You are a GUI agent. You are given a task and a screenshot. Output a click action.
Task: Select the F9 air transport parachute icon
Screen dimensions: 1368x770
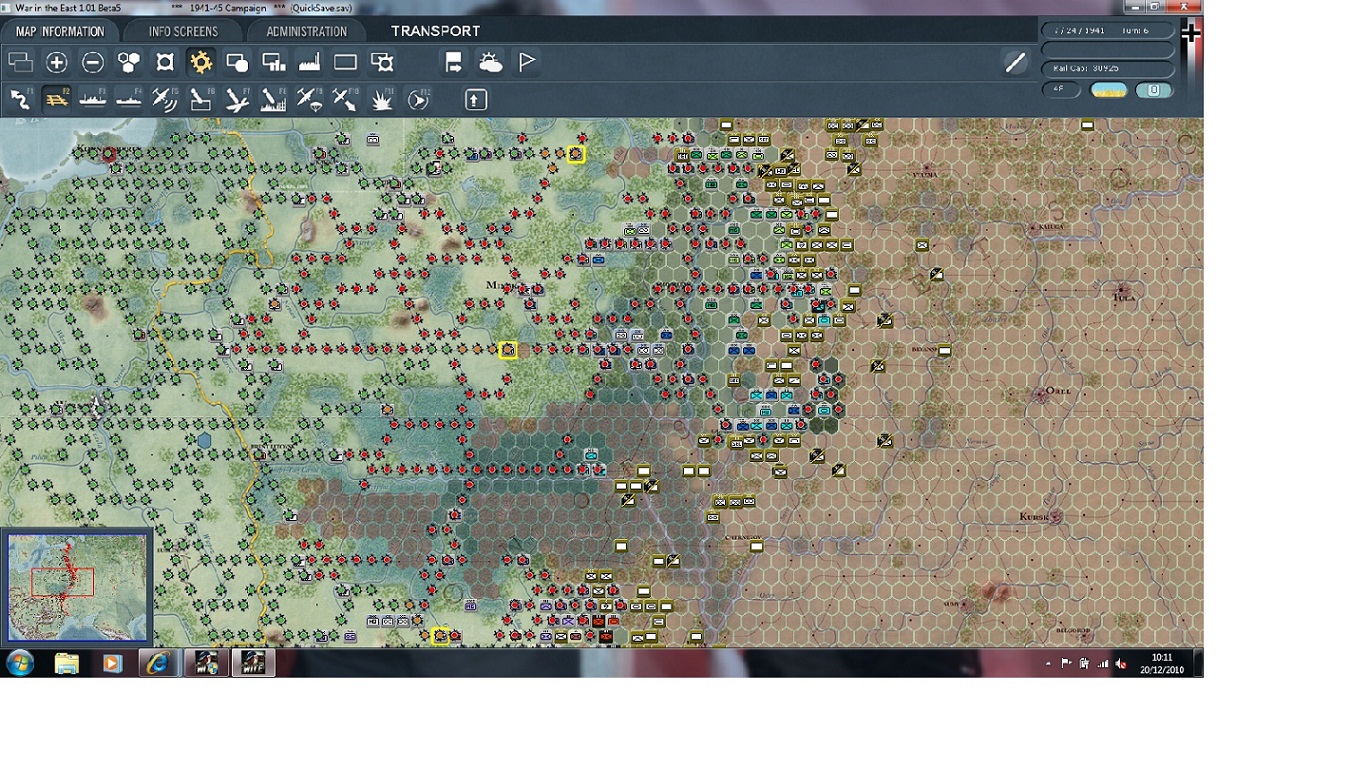[x=309, y=99]
